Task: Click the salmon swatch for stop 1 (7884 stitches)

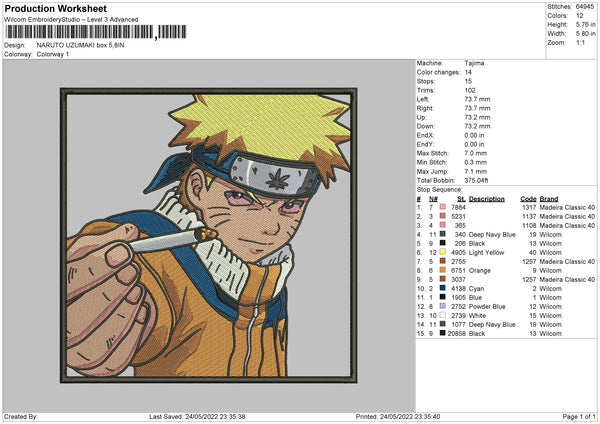Action: (443, 207)
